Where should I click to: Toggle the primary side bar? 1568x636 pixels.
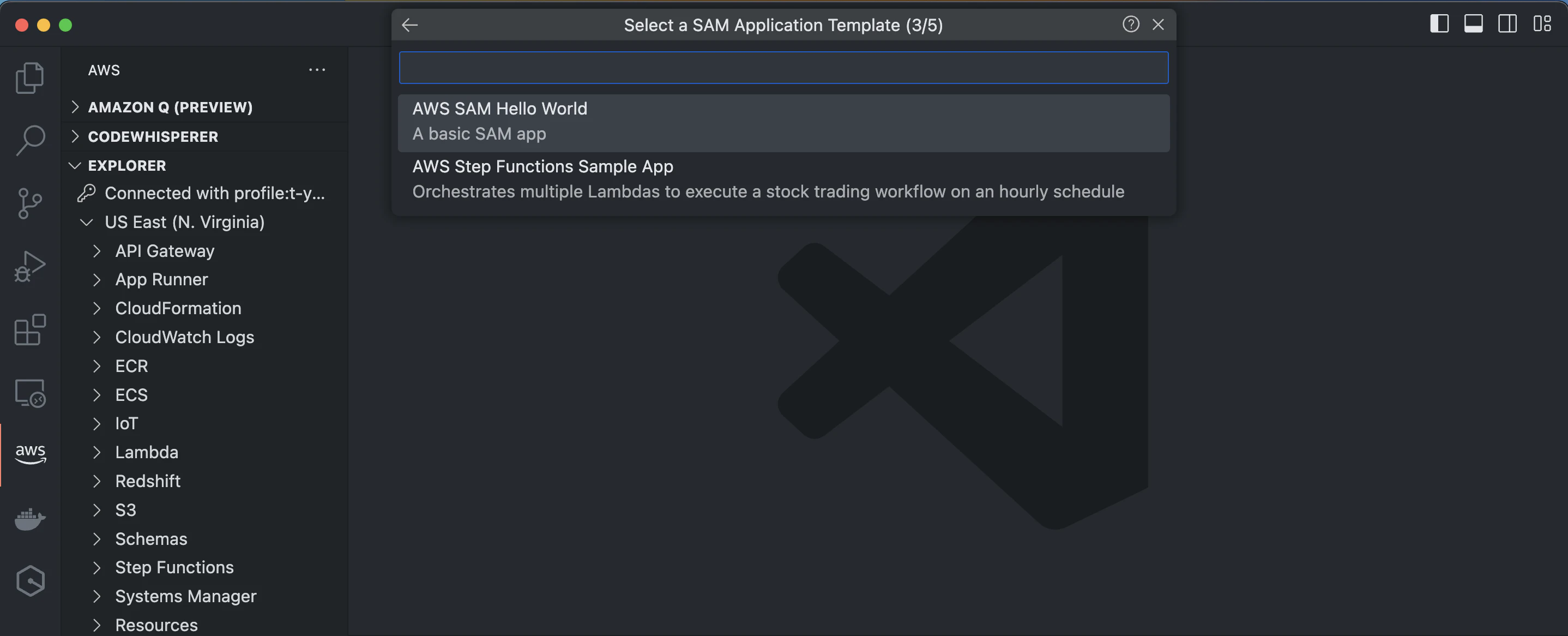(x=1439, y=24)
